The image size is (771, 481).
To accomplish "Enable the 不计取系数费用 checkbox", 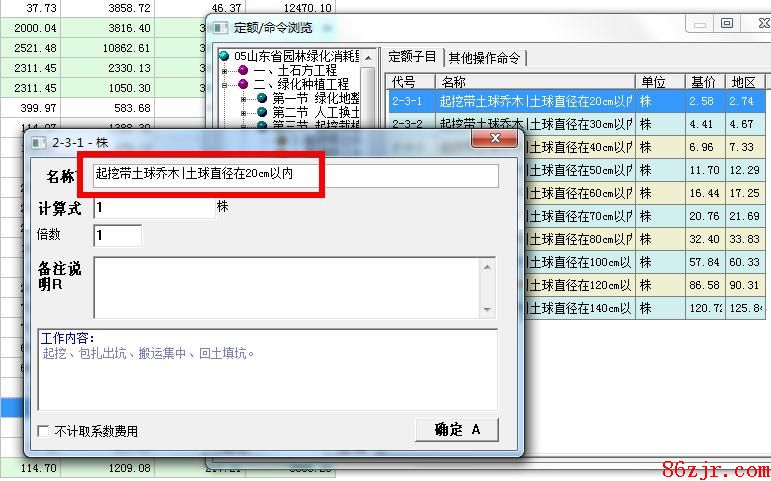I will coord(43,432).
